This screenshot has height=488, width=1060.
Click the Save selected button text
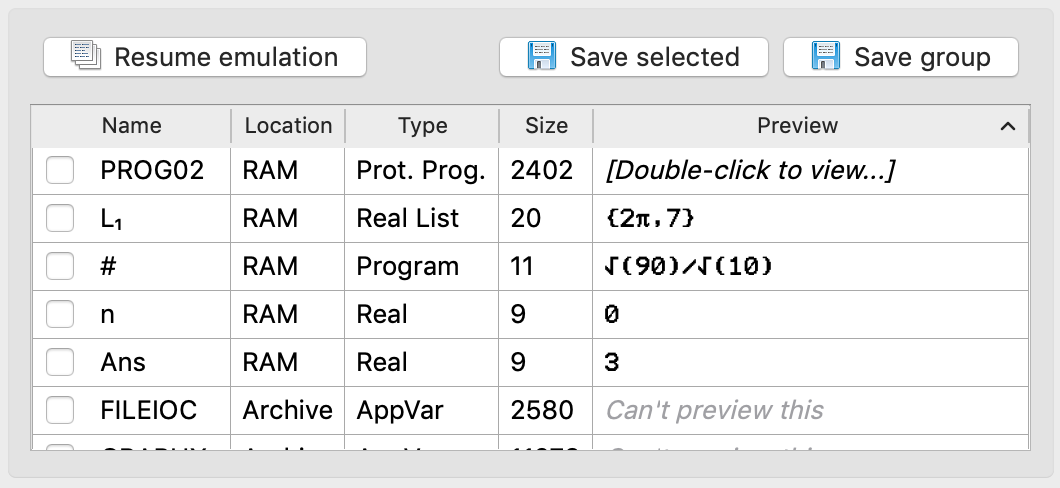pyautogui.click(x=654, y=57)
